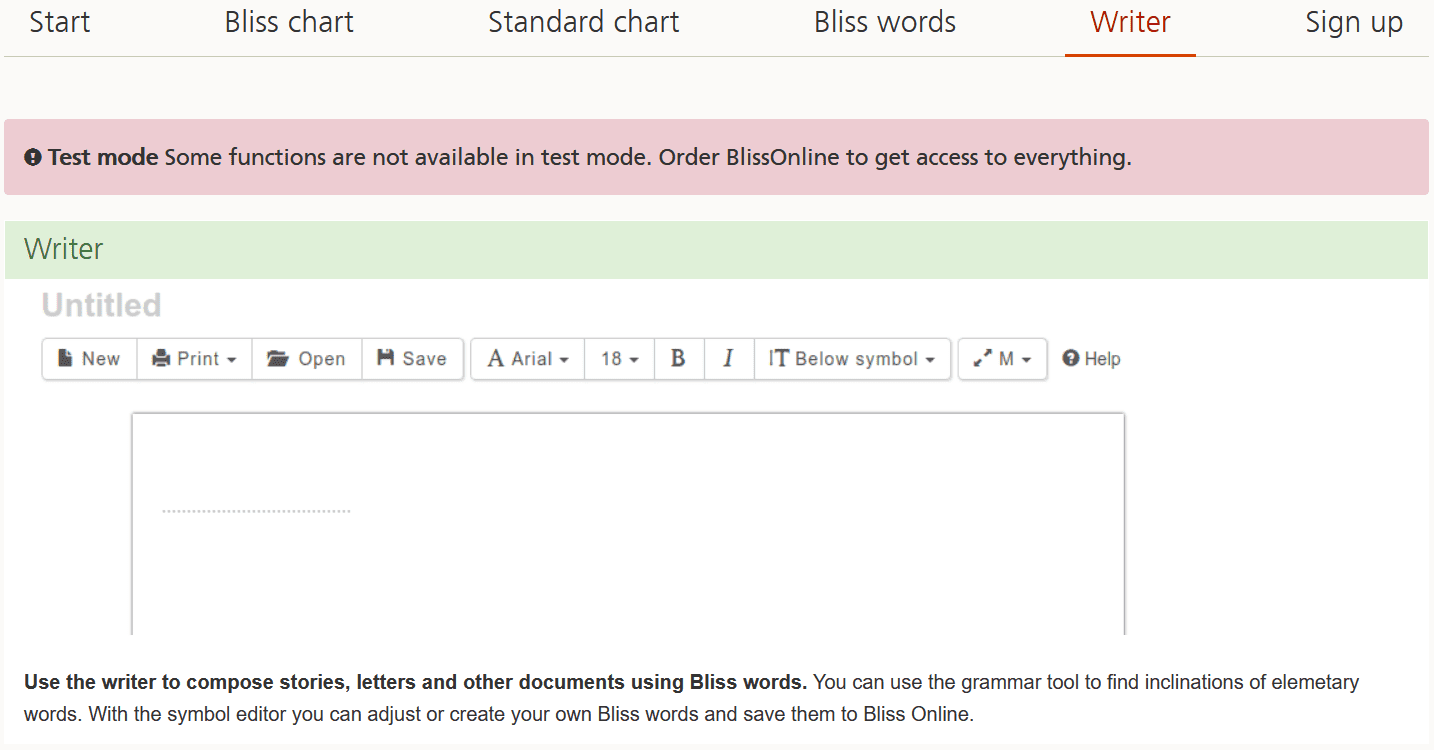
Task: Toggle italic formatting
Action: point(728,359)
